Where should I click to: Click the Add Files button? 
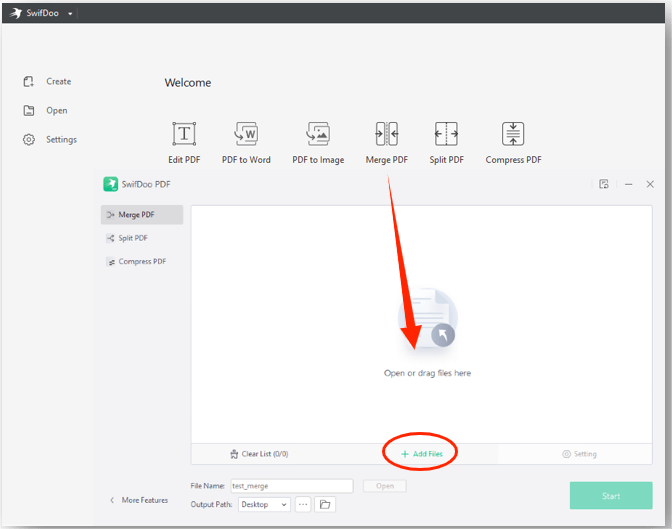point(422,454)
